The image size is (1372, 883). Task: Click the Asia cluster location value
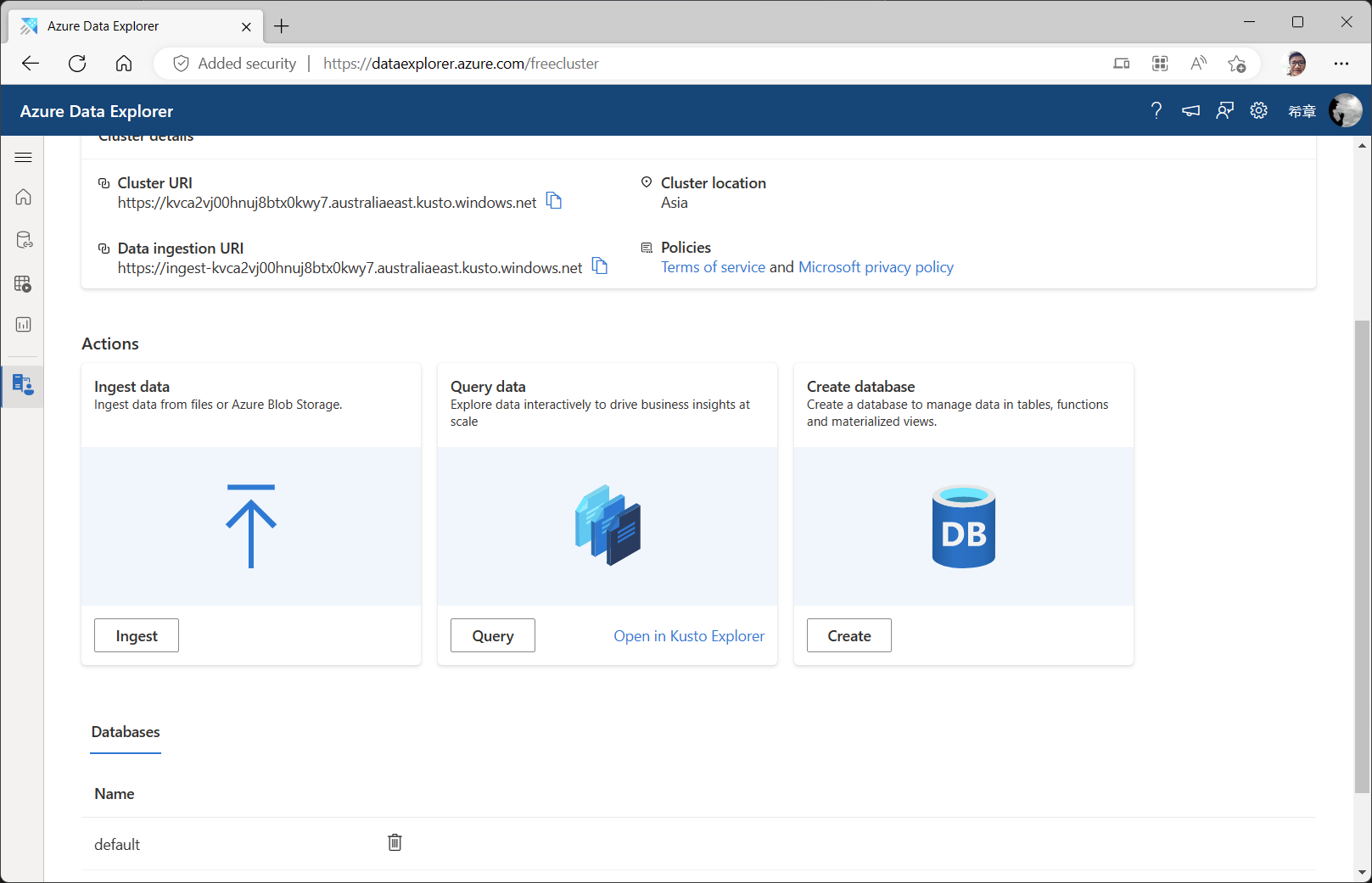tap(675, 203)
